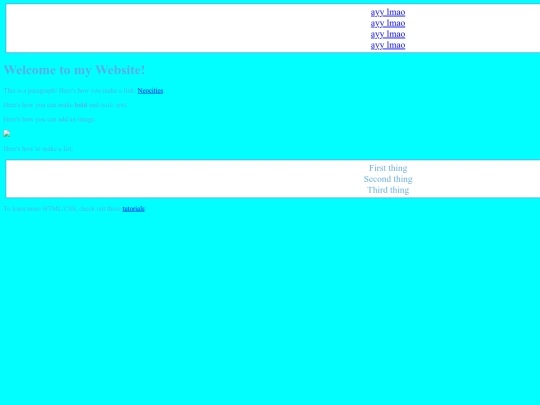Image resolution: width=540 pixels, height=405 pixels.
Task: Click the italic word in the paragraph
Action: [x=107, y=105]
